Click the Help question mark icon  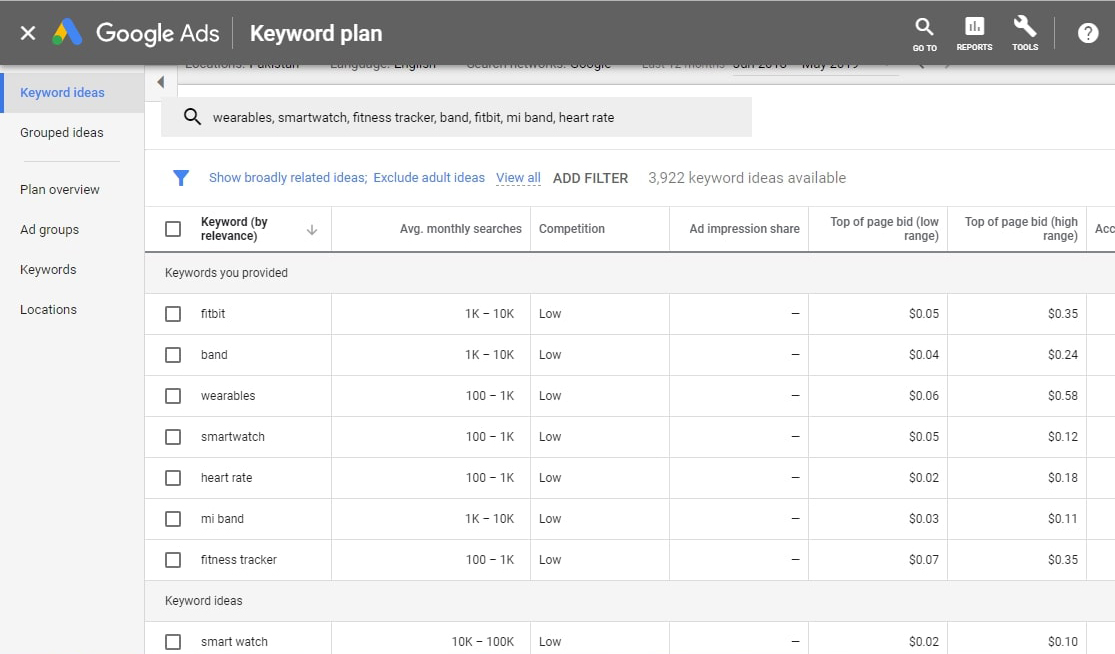[x=1088, y=33]
